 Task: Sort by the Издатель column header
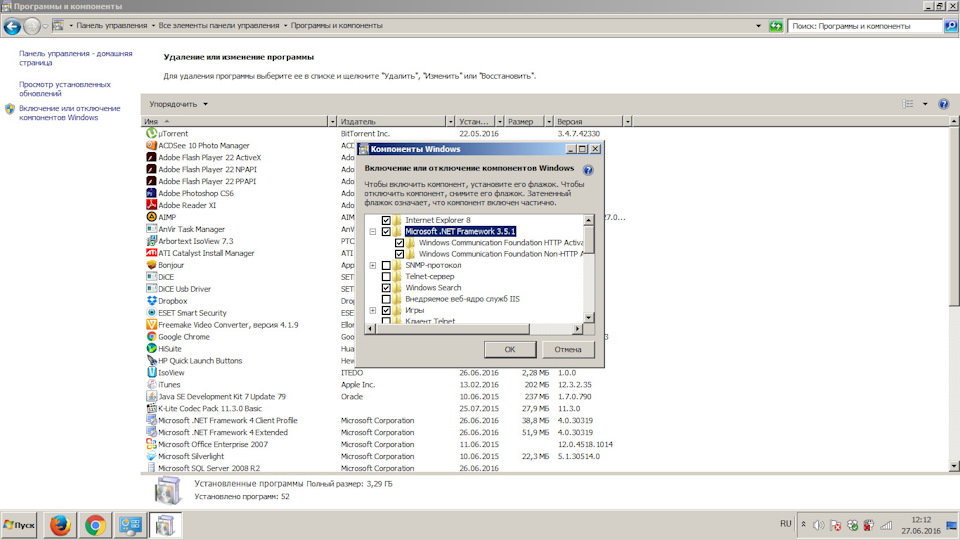point(392,121)
